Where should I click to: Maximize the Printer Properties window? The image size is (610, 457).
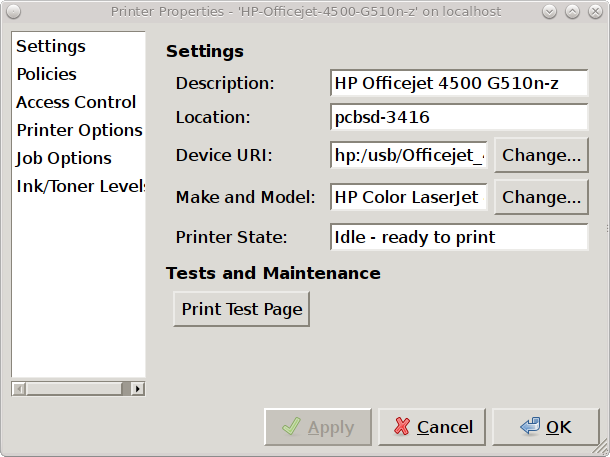[x=572, y=12]
